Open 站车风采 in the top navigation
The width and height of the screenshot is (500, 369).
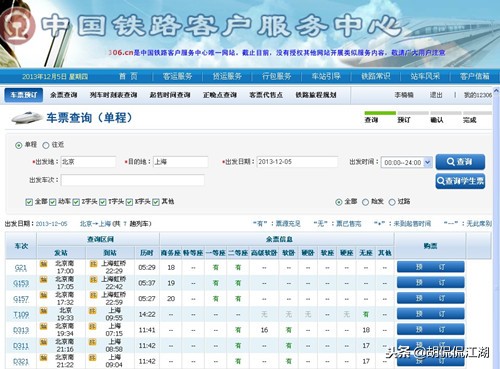425,76
